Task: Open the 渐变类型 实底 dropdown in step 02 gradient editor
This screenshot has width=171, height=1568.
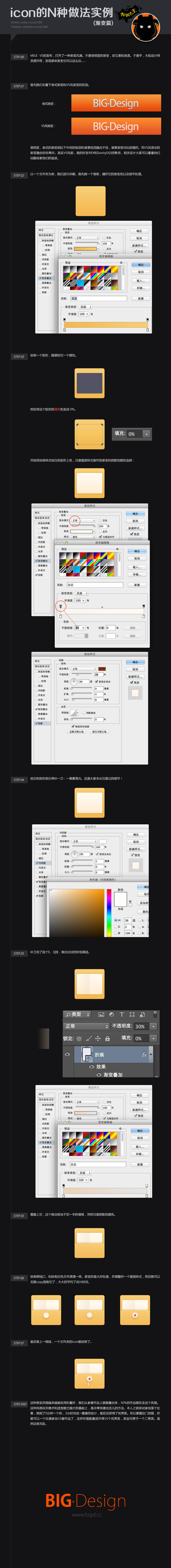Action: (x=85, y=307)
